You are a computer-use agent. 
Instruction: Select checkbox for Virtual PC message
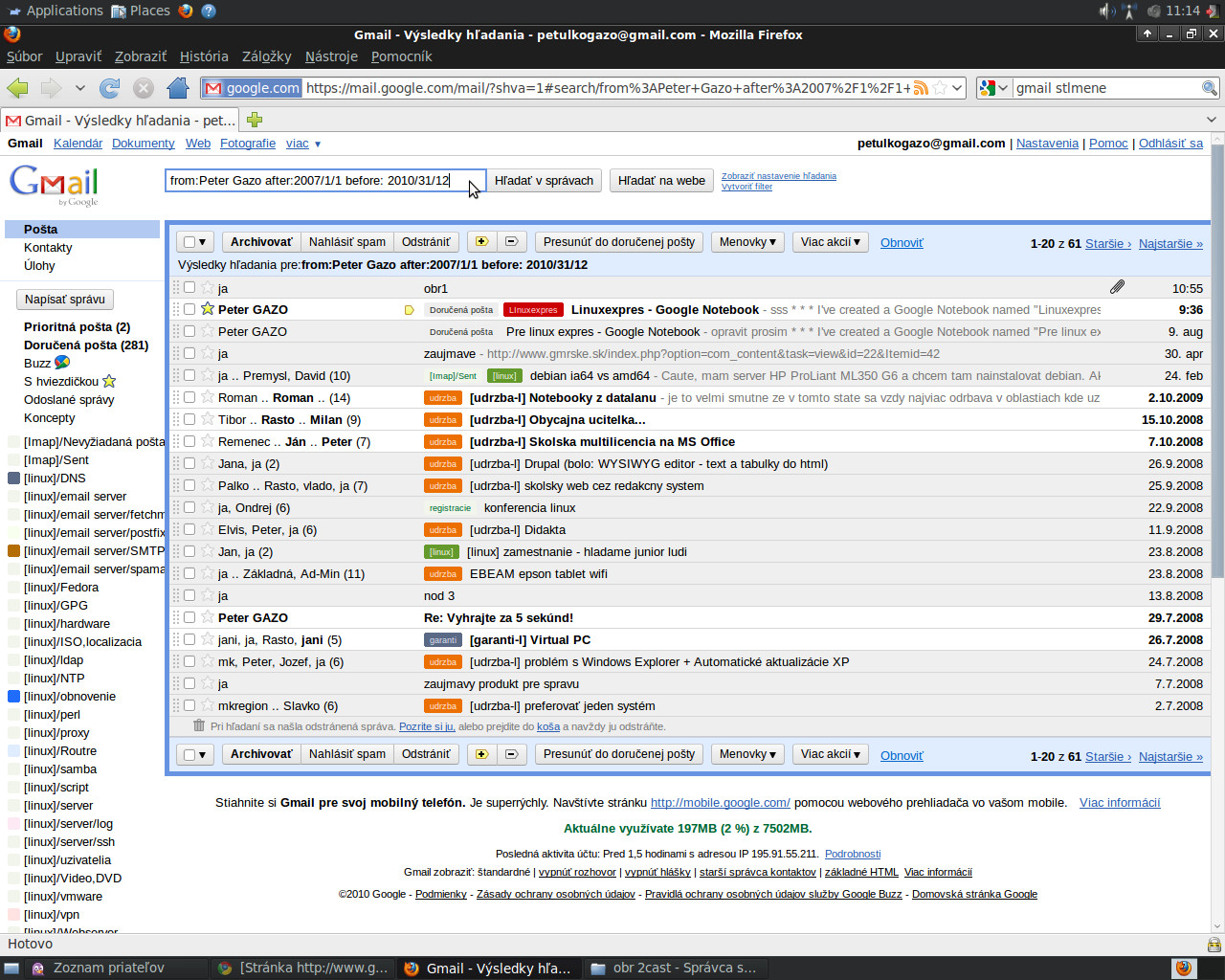point(189,639)
